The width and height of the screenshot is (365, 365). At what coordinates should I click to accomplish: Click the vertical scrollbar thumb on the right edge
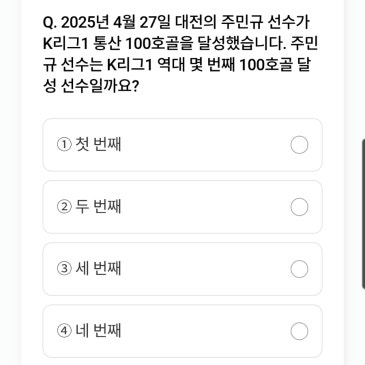pyautogui.click(x=363, y=214)
